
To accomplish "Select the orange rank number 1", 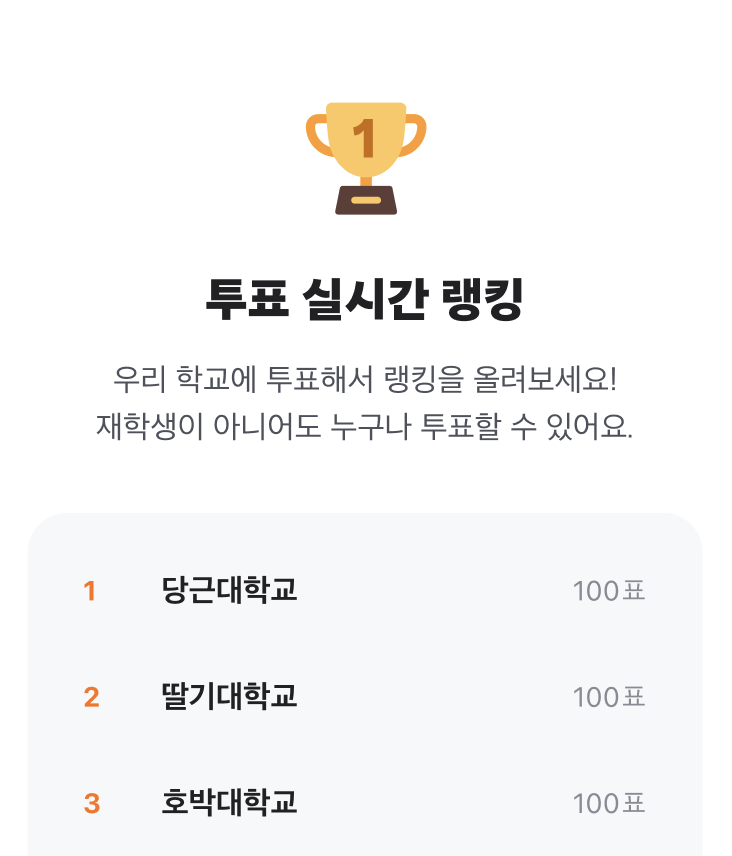I will (x=90, y=591).
